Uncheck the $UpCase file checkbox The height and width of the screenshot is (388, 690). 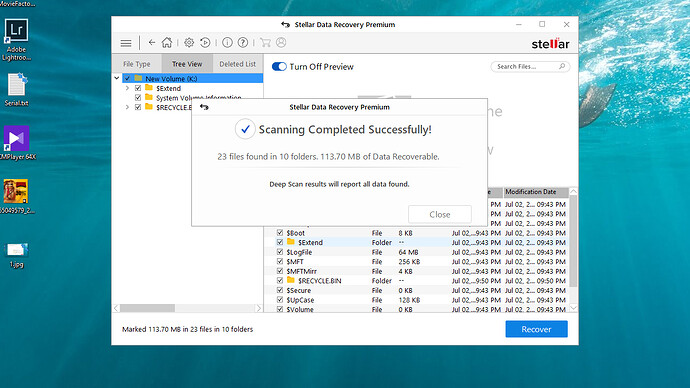click(x=280, y=300)
